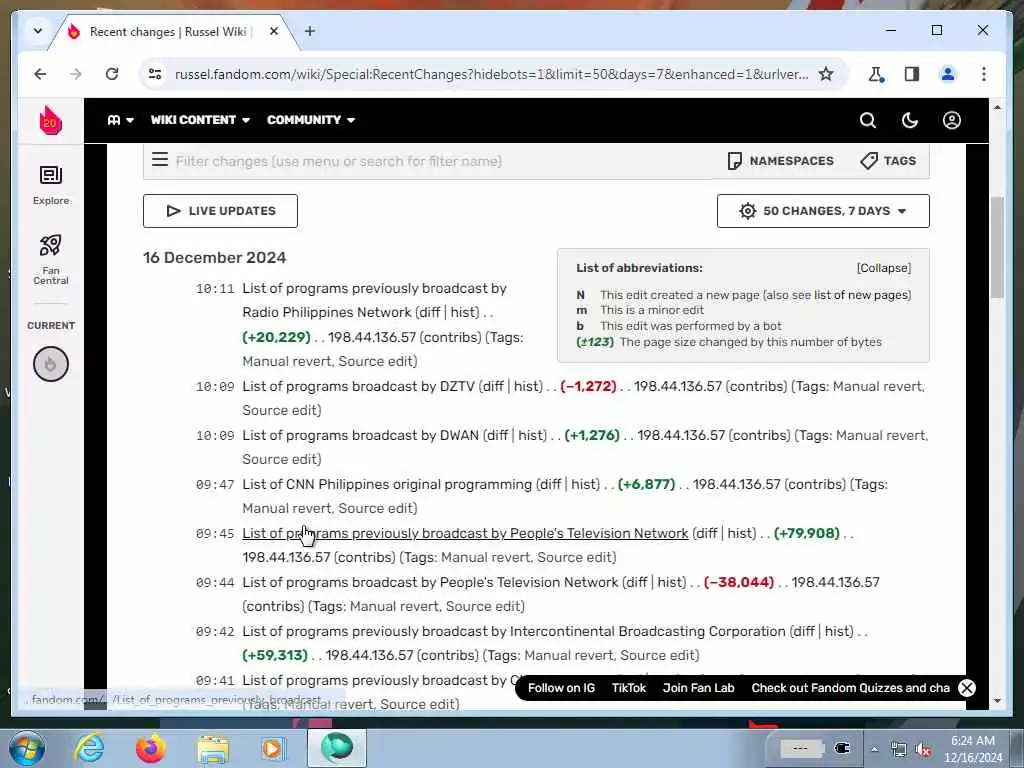The width and height of the screenshot is (1024, 768).
Task: Expand the COMMUNITY menu
Action: pos(311,120)
